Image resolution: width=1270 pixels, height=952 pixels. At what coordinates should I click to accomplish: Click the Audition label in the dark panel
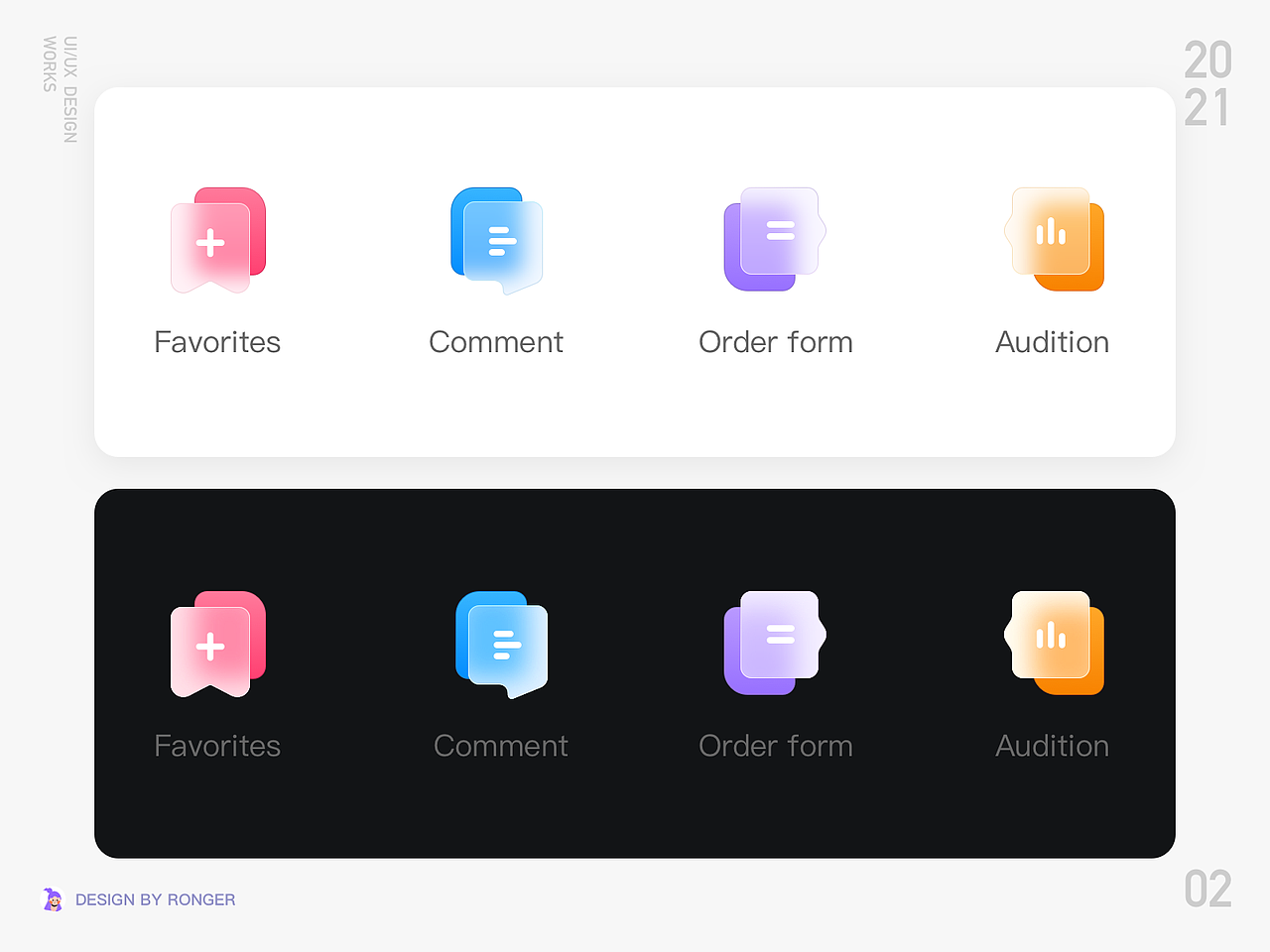[x=1053, y=746]
